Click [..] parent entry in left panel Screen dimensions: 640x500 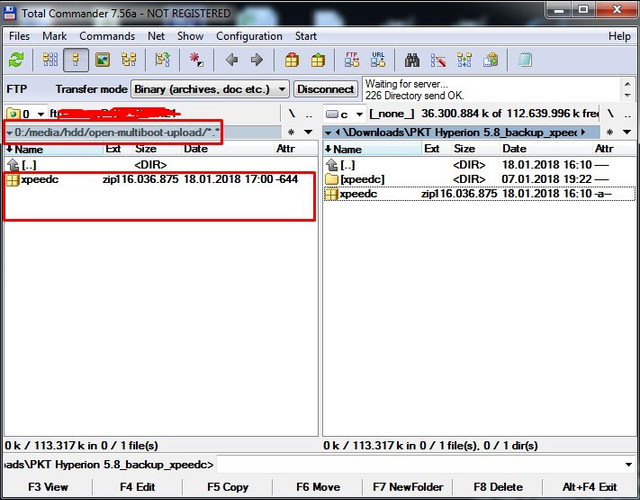pos(161,165)
